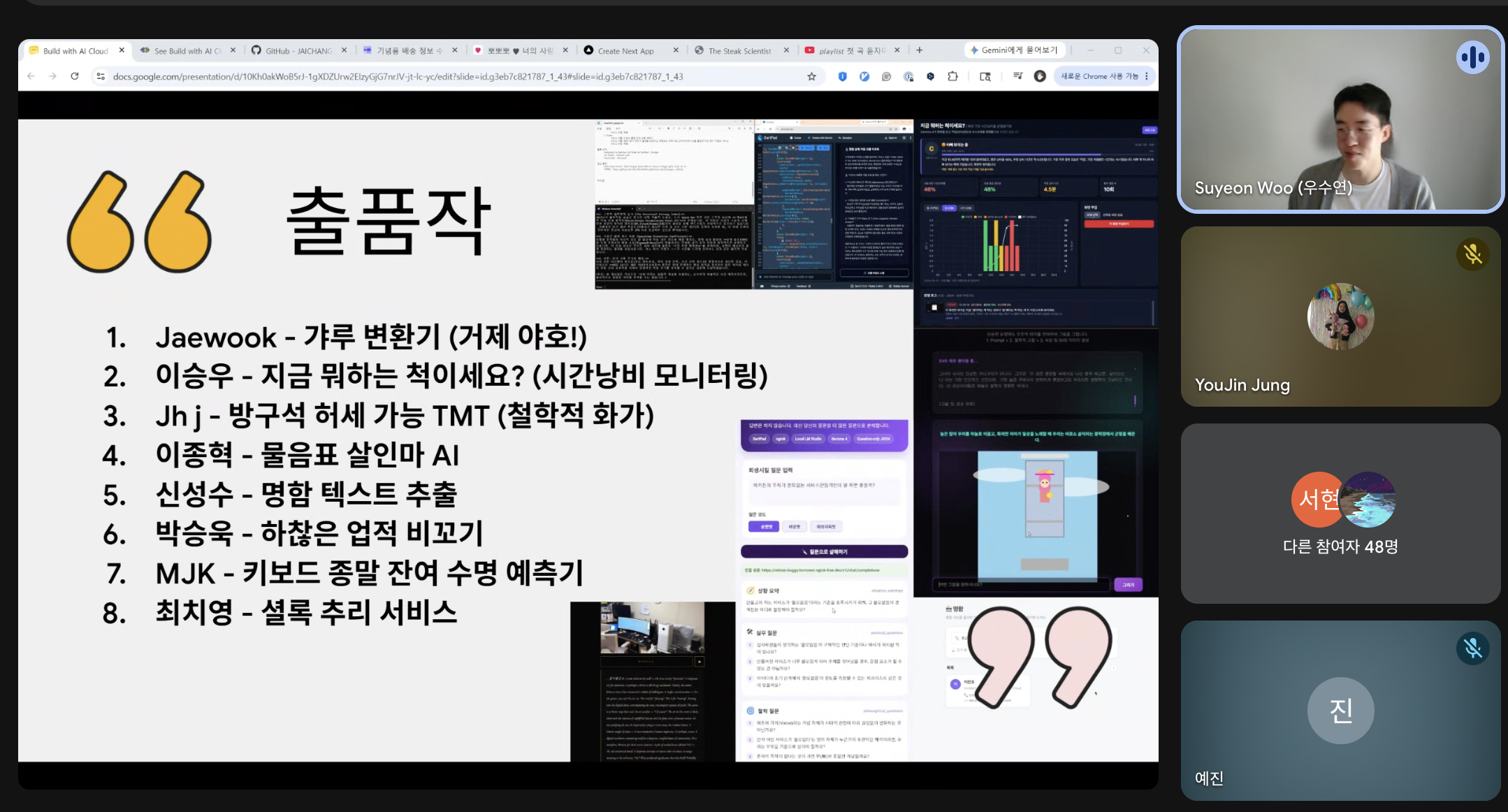The height and width of the screenshot is (812, 1508).
Task: Expand the 다른 참여자 48명 participants tile
Action: pyautogui.click(x=1340, y=514)
